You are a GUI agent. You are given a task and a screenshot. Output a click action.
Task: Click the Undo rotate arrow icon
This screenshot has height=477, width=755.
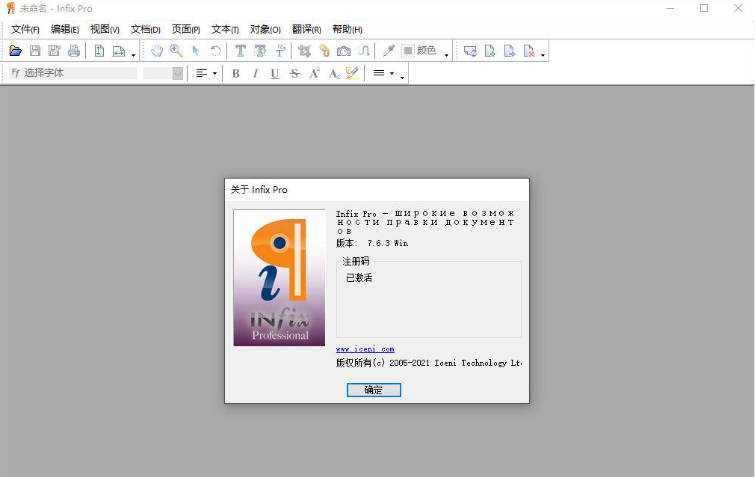tap(215, 51)
